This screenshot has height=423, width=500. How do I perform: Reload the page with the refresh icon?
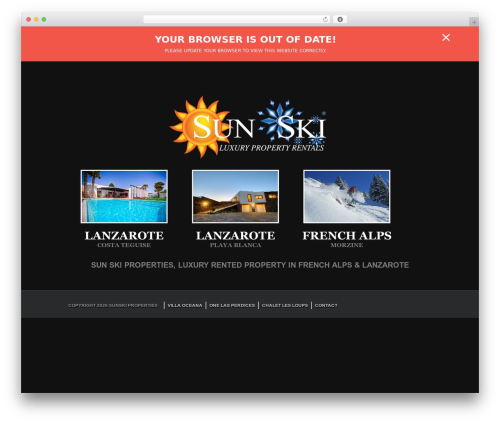coord(325,19)
